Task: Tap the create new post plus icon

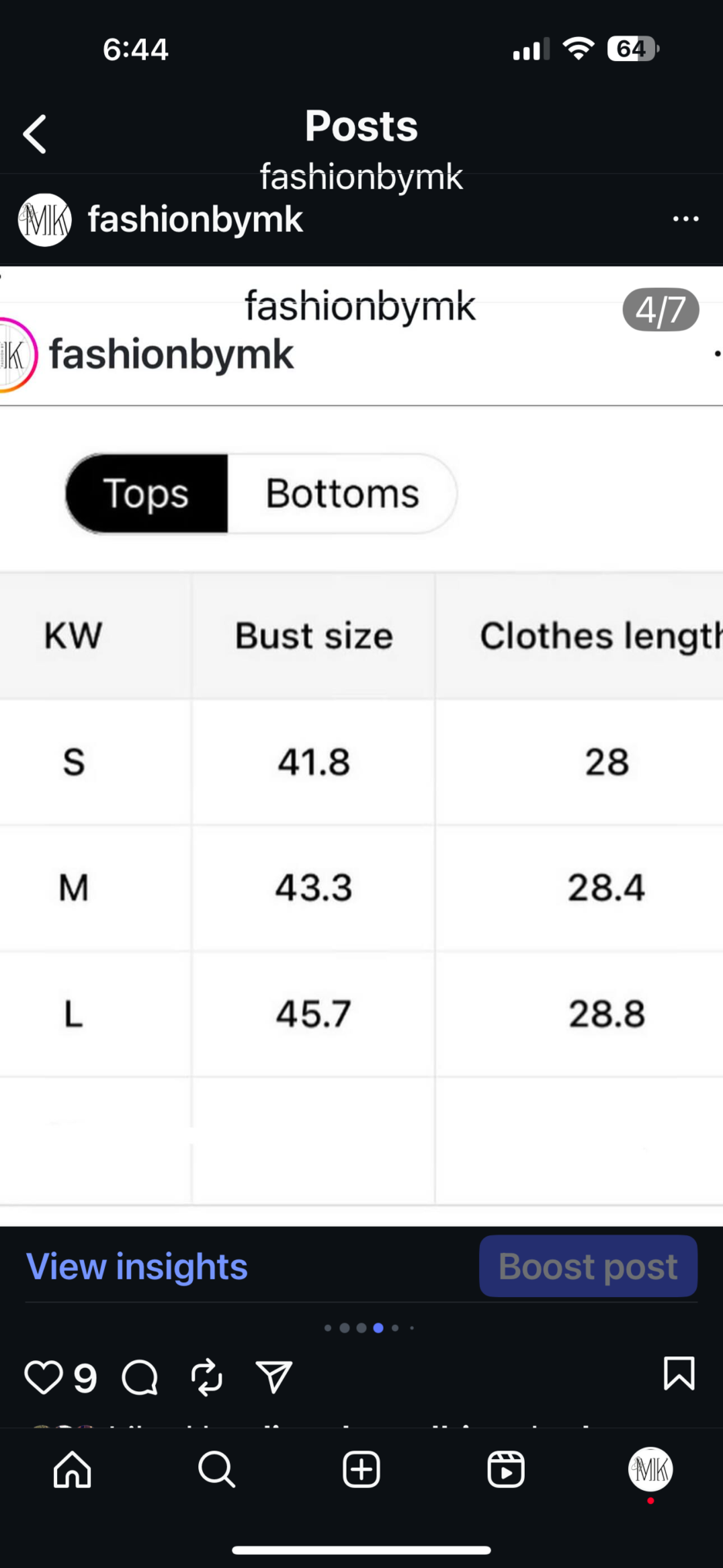Action: pos(361,1469)
